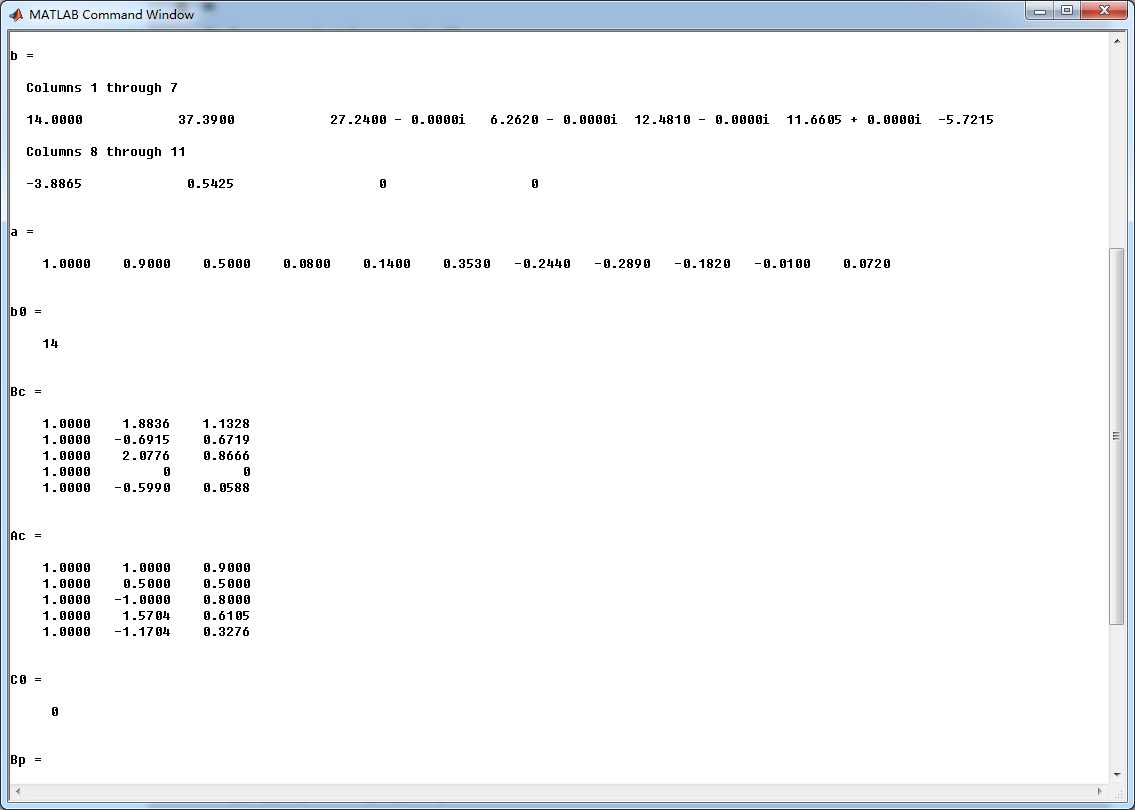Maximize the MATLAB Command Window
1135x810 pixels.
click(1067, 11)
